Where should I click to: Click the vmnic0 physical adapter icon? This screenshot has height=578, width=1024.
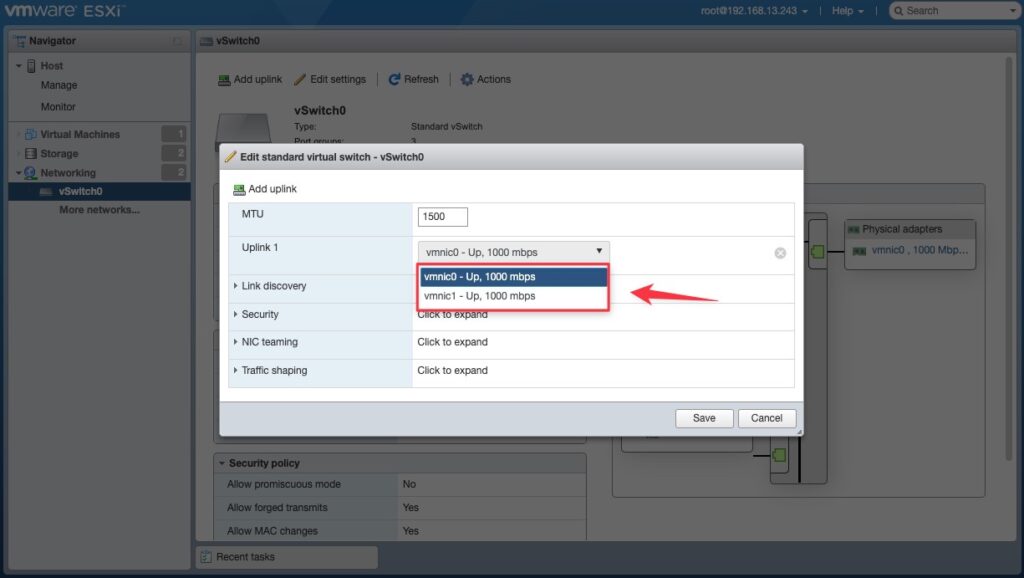pos(859,251)
